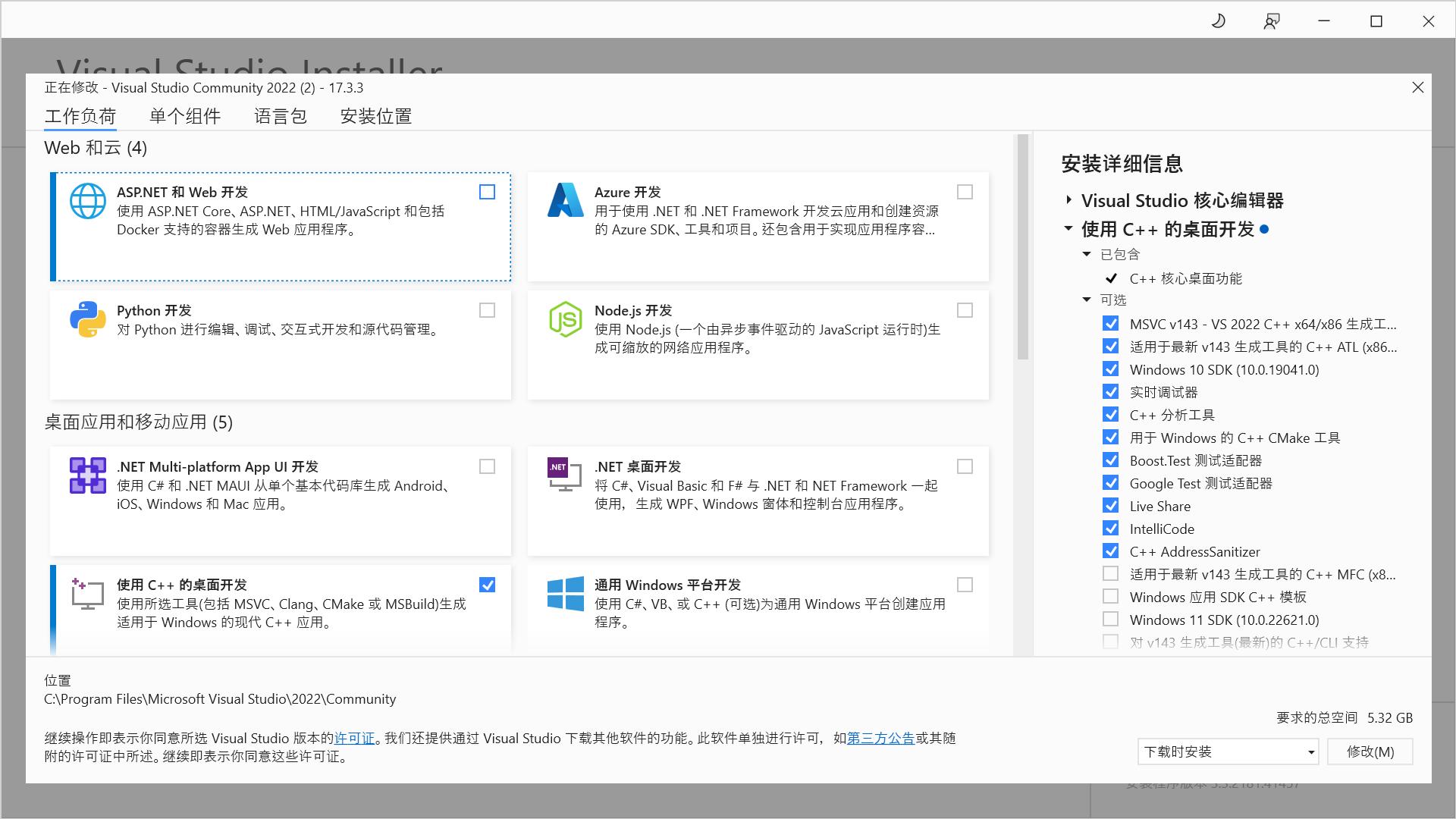The image size is (1456, 819).
Task: Uncheck 使用 C++ 的桌面开发 workload
Action: coord(487,585)
